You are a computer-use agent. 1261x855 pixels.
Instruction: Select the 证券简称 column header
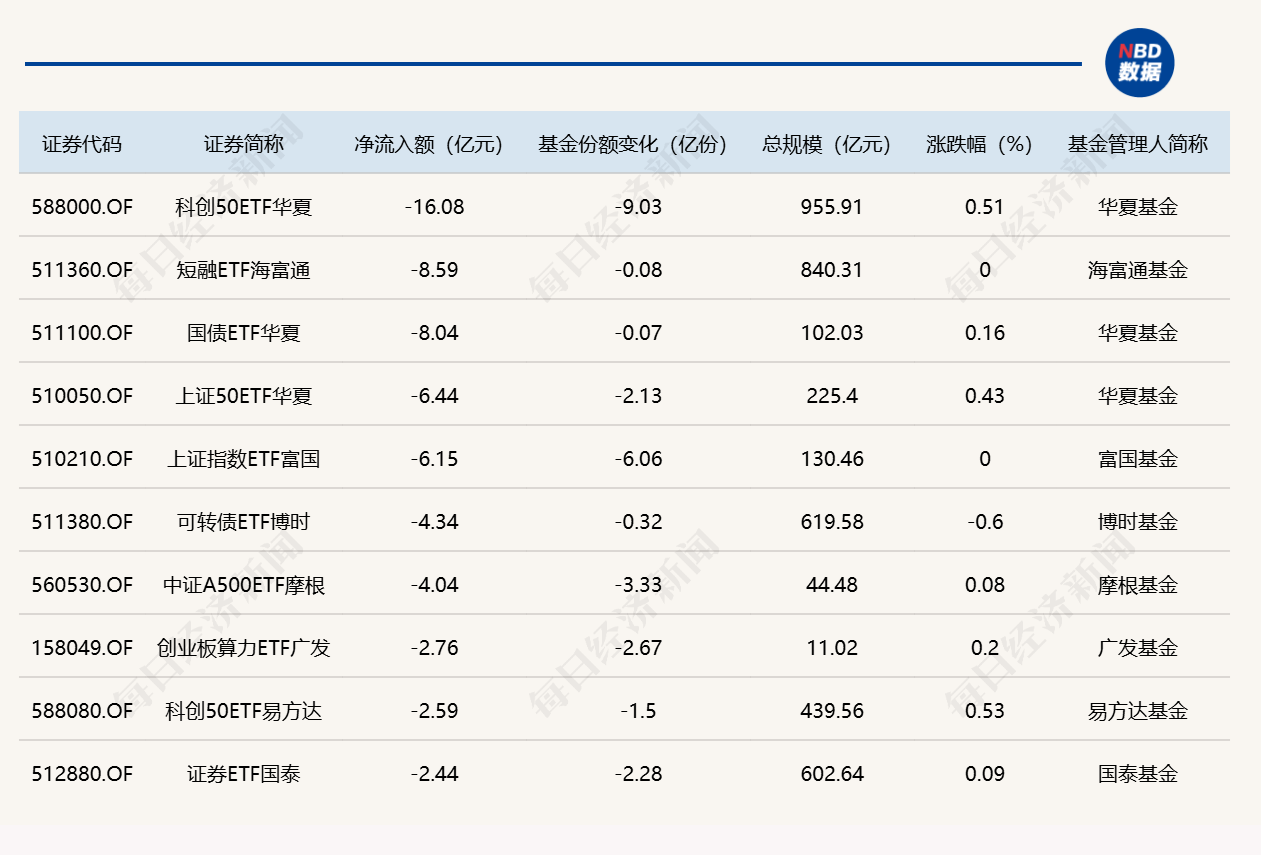point(243,144)
